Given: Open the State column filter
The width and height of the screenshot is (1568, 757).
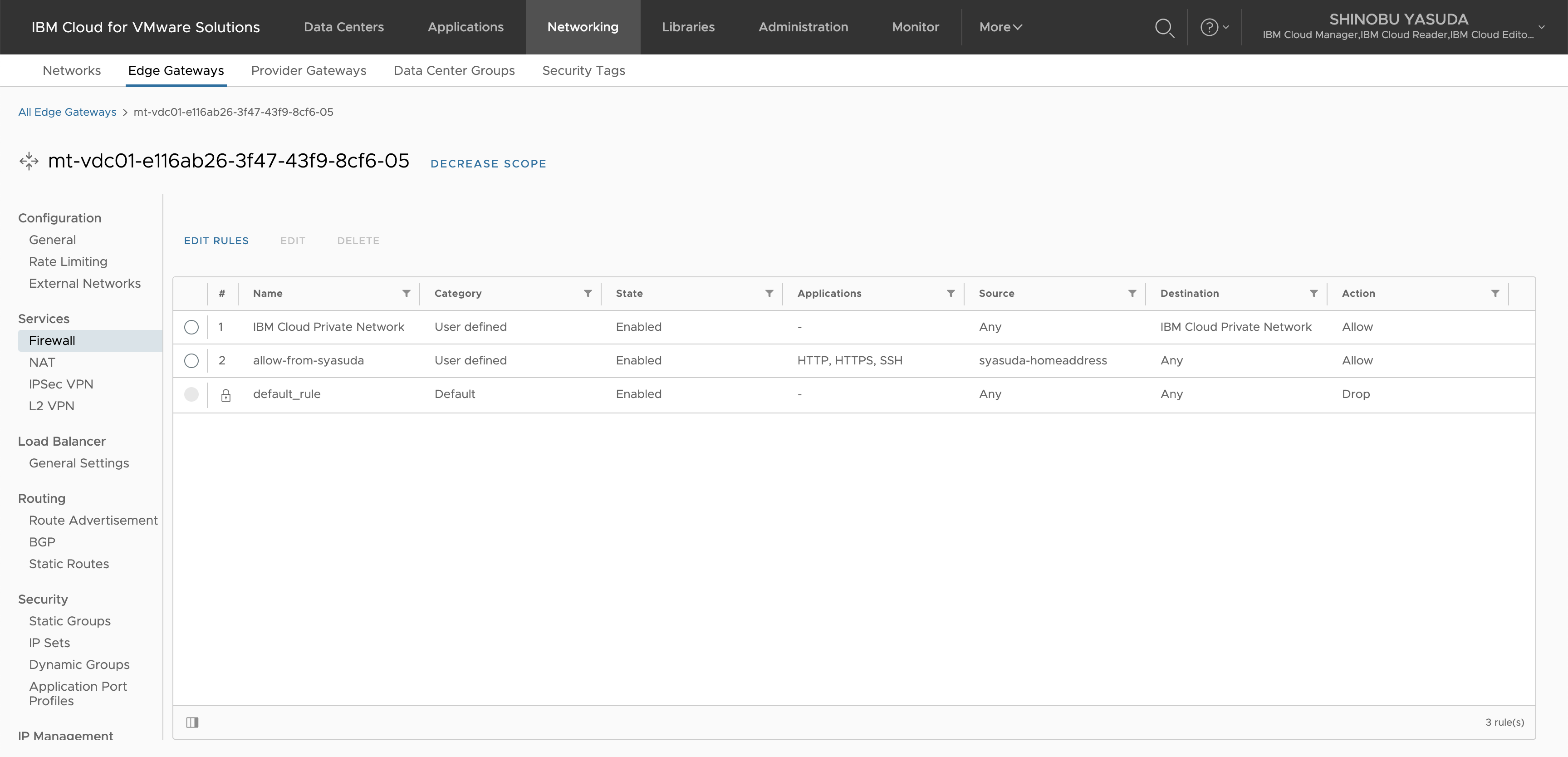Looking at the screenshot, I should tap(769, 294).
